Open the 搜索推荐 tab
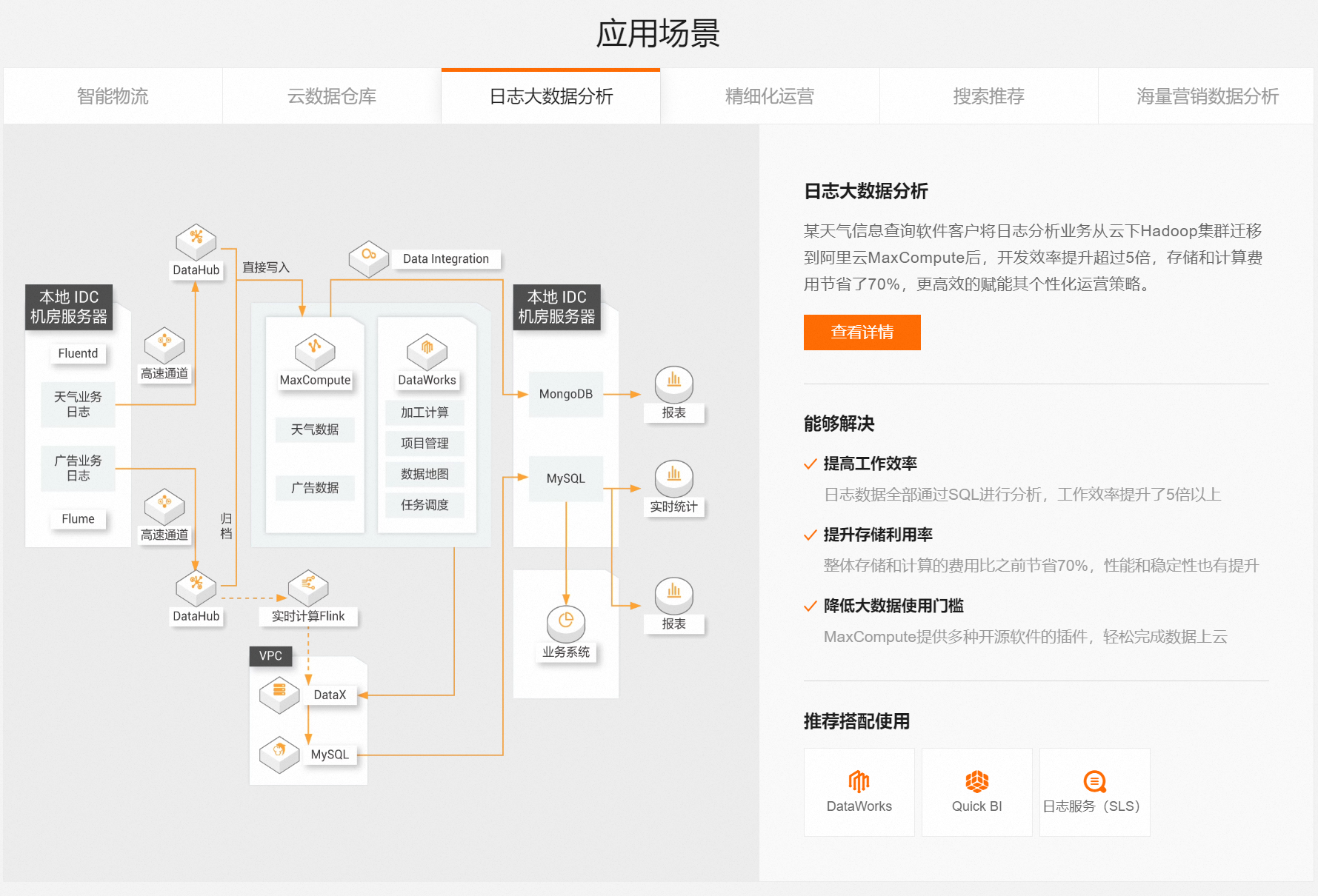Screen dimensions: 1318x896 tap(988, 96)
